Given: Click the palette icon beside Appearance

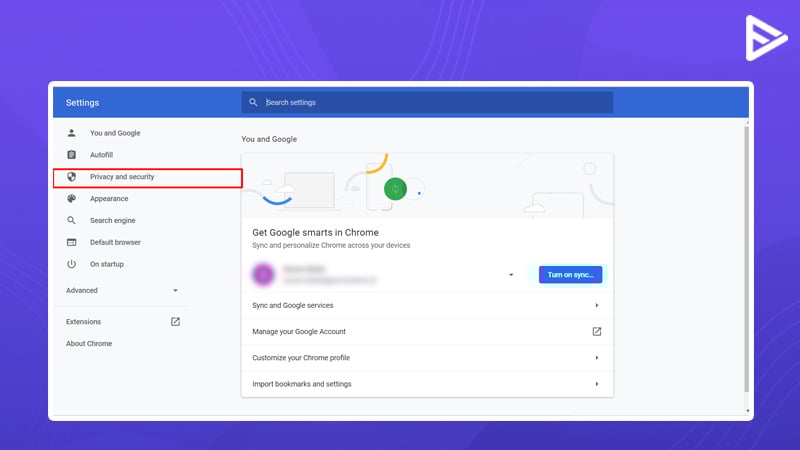Looking at the screenshot, I should [x=71, y=198].
